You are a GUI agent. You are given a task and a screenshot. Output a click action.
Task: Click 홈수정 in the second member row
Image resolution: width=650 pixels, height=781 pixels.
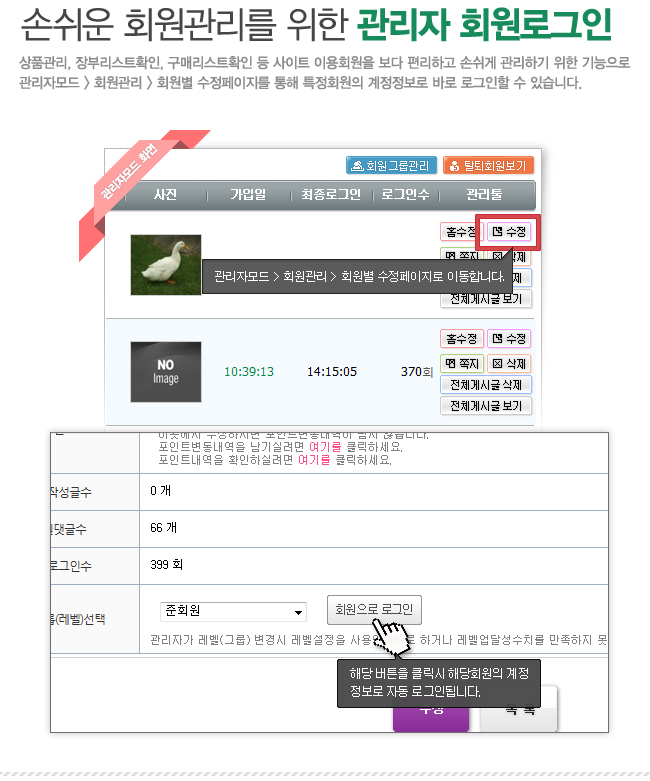(461, 339)
